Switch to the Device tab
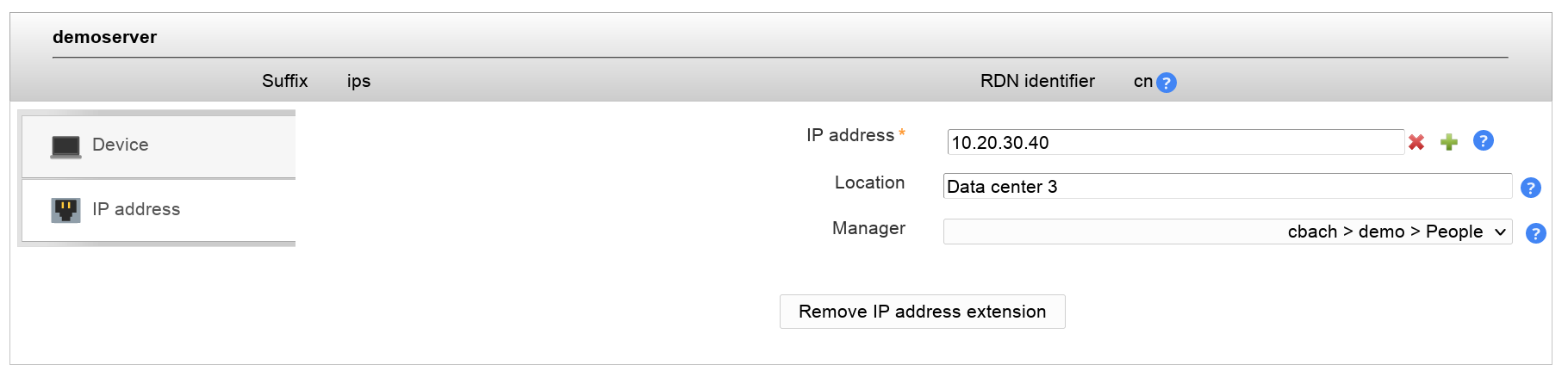The height and width of the screenshot is (377, 1568). pyautogui.click(x=120, y=145)
